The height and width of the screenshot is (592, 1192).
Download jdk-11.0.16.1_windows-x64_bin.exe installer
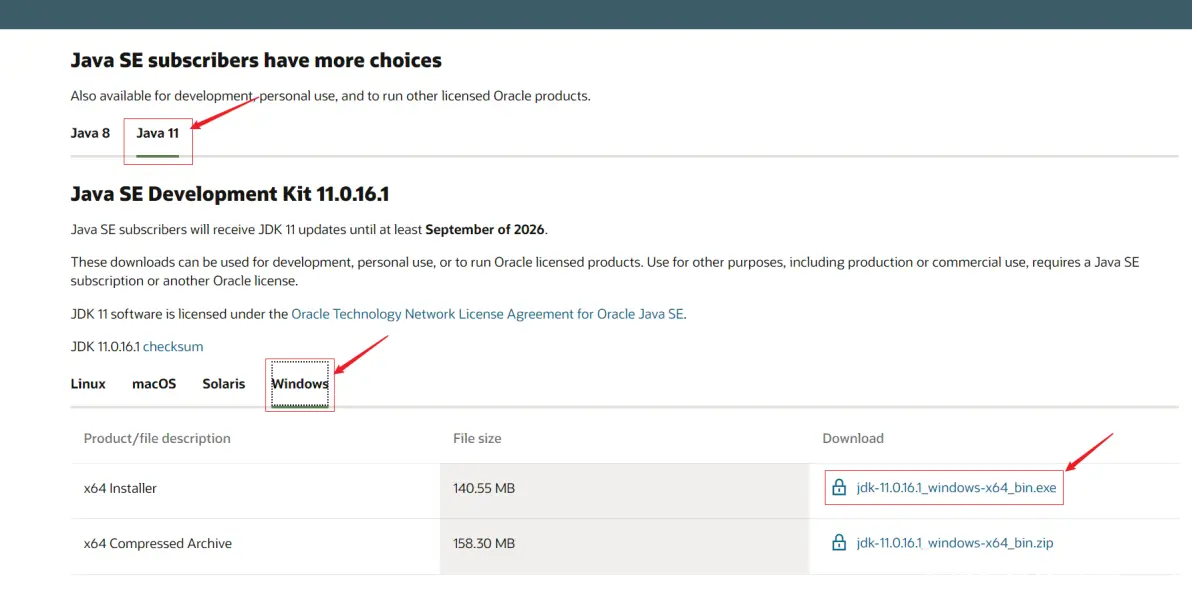956,488
